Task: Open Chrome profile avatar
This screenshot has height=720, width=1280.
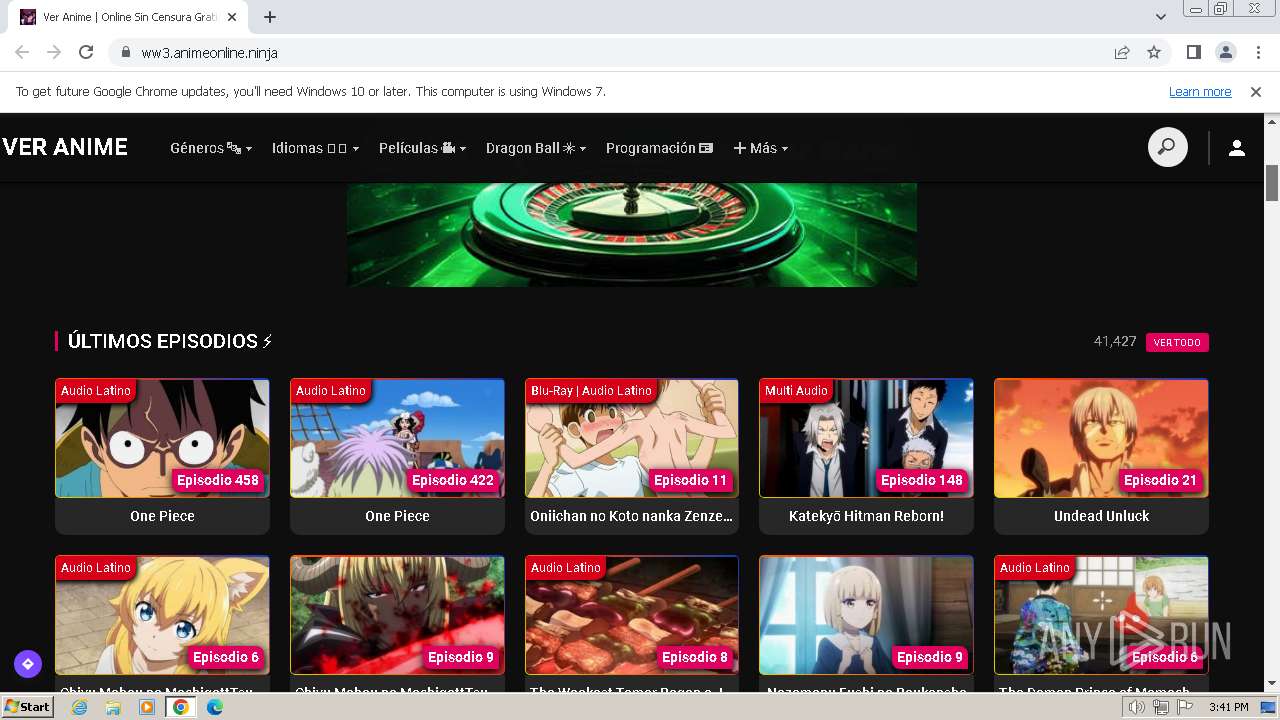Action: click(x=1225, y=52)
